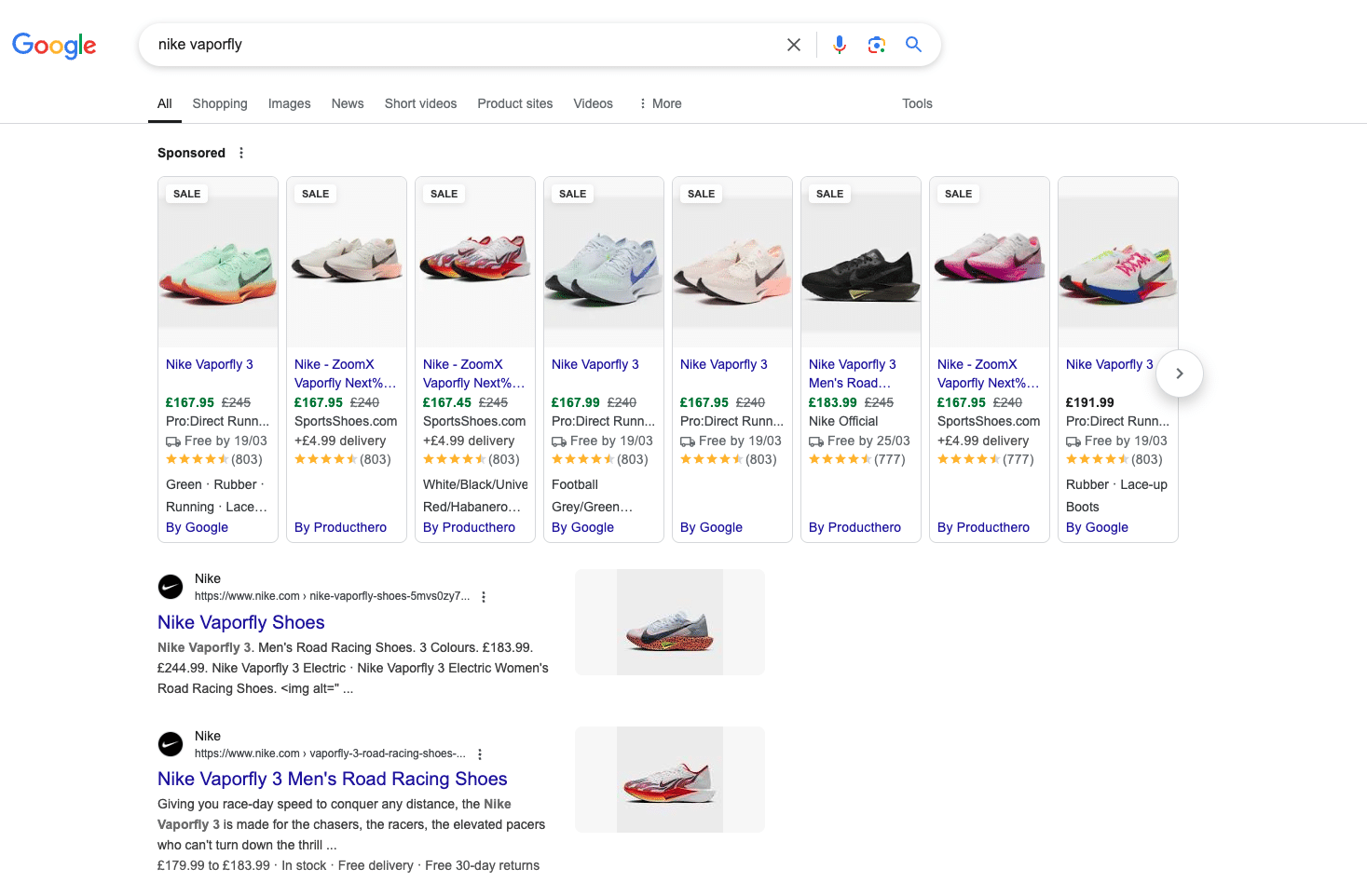Viewport: 1367px width, 896px height.
Task: Open Nike Vaporfly 3 title priced £191.99
Action: tap(1110, 364)
